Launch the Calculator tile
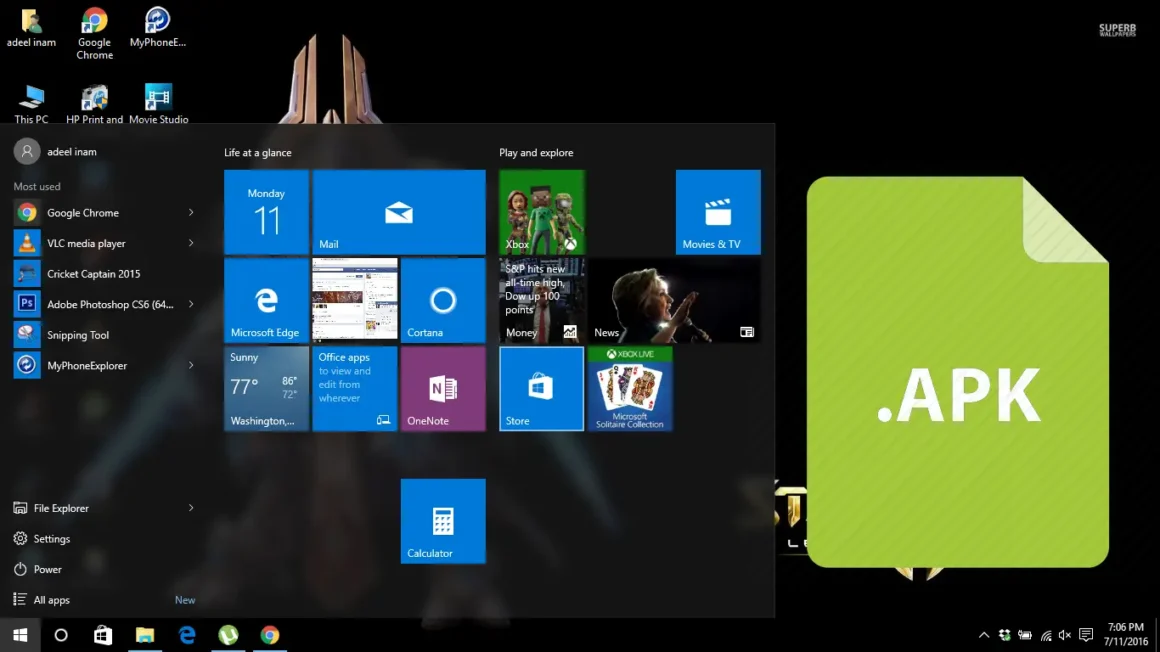 click(443, 521)
